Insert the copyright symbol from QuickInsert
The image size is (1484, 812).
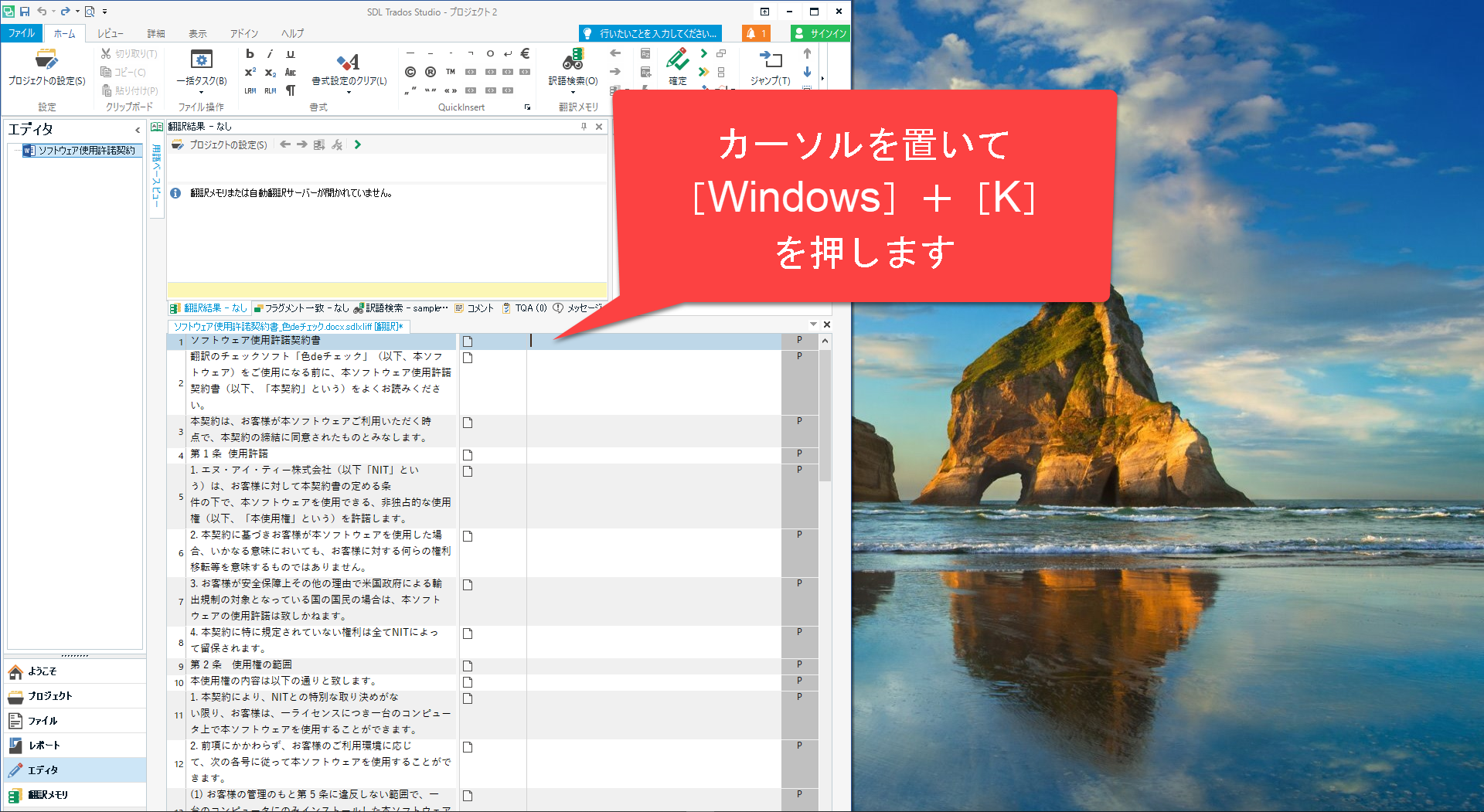tap(410, 72)
